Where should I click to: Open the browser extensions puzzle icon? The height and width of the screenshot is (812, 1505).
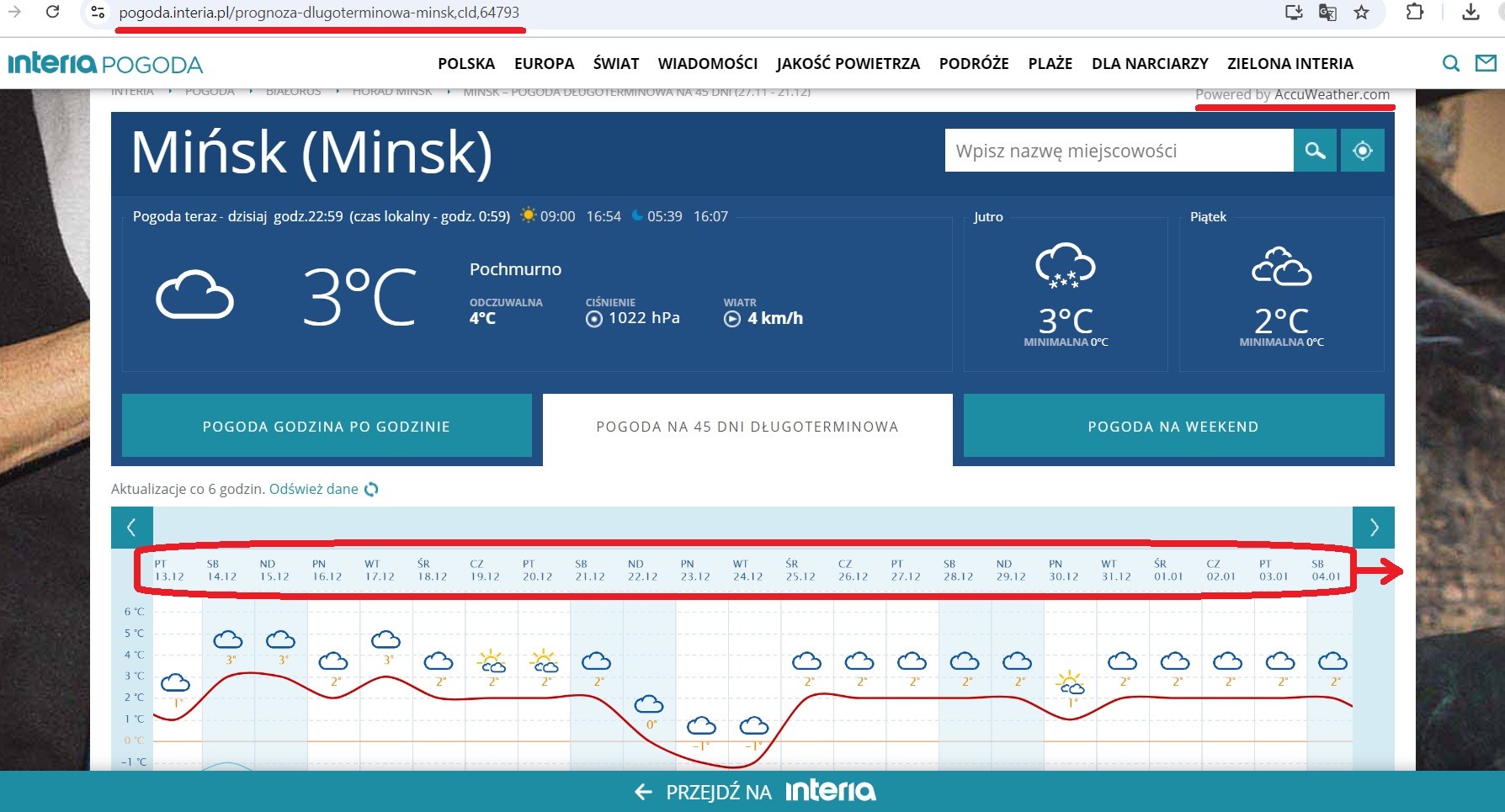pyautogui.click(x=1415, y=13)
